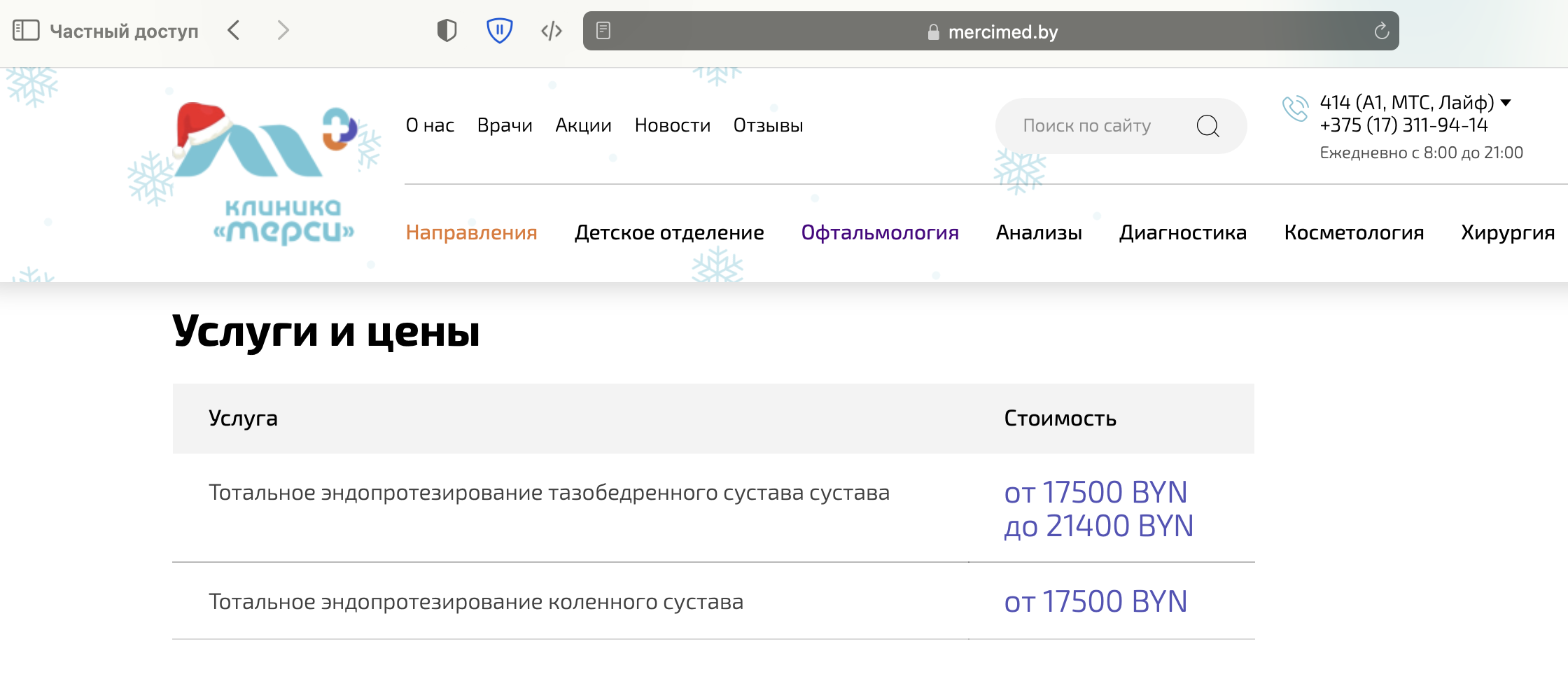Viewport: 1568px width, 679px height.
Task: Click the Стоимость column header
Action: pos(1060,418)
